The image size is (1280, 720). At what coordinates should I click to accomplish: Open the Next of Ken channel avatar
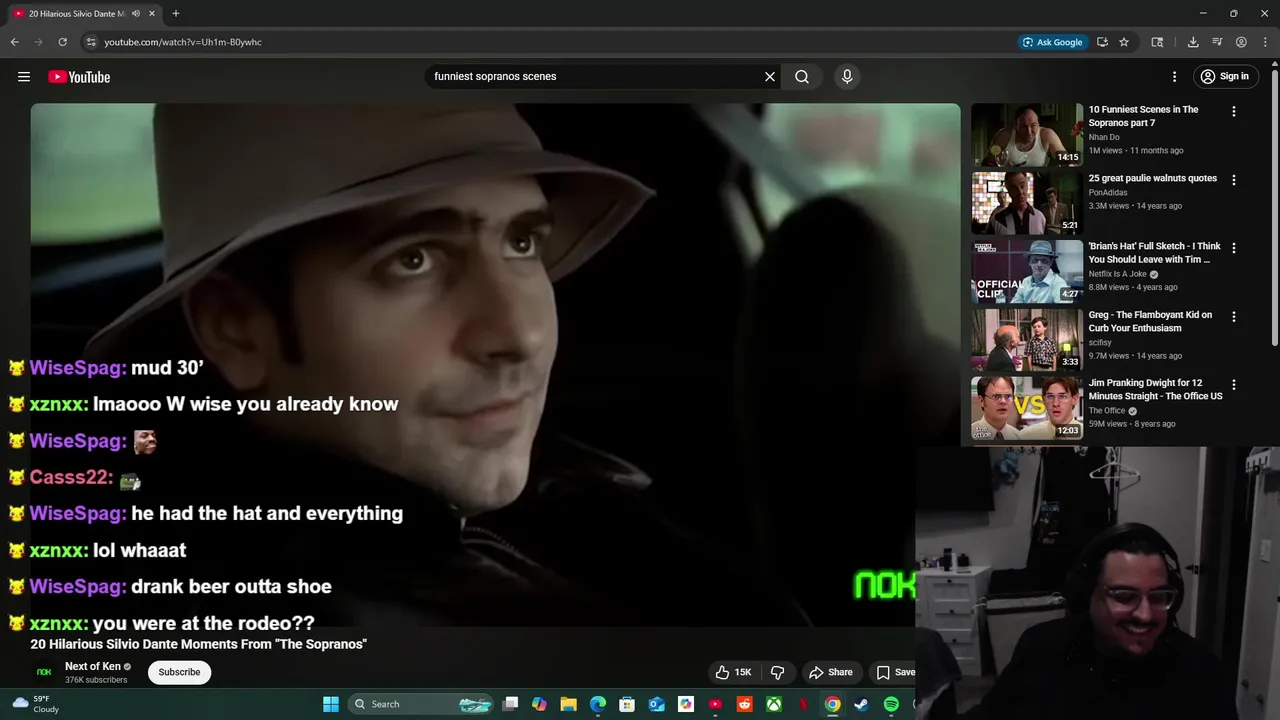point(44,672)
